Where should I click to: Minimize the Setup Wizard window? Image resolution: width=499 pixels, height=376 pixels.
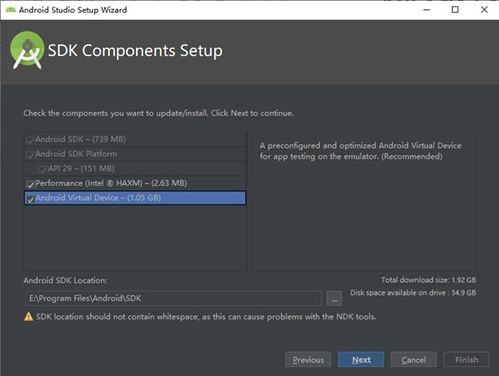point(426,10)
